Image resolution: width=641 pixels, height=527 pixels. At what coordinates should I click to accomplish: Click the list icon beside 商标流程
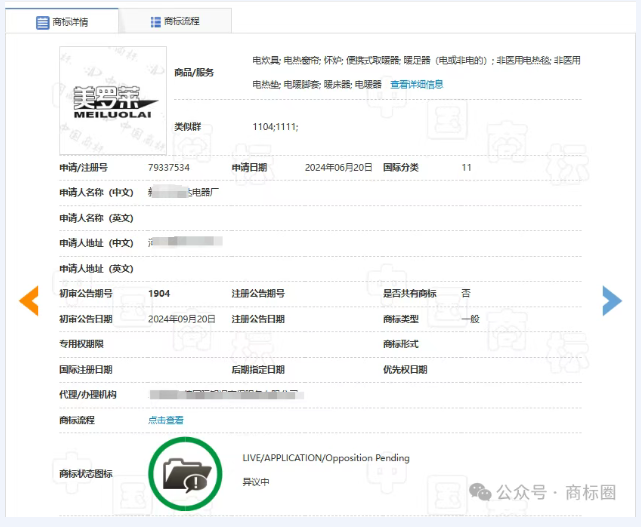point(155,22)
